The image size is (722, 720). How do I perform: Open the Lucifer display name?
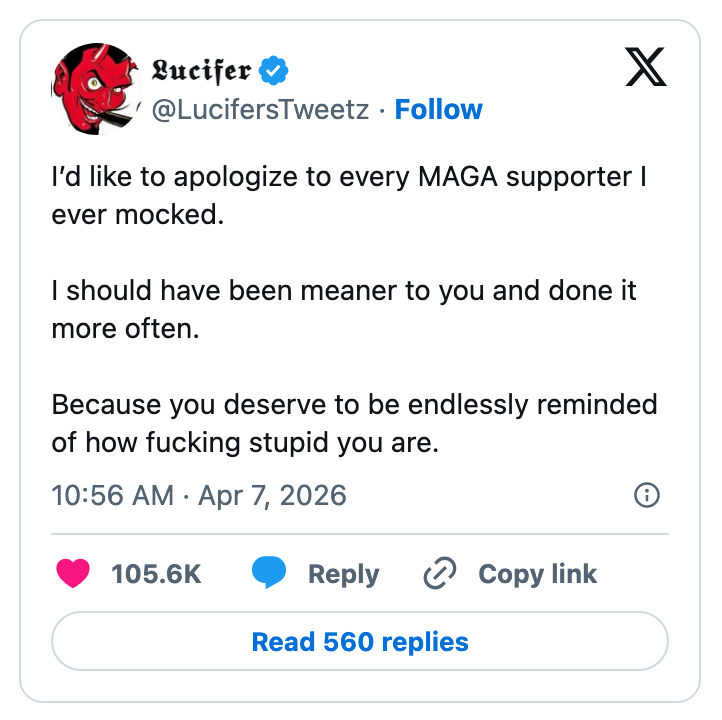201,71
